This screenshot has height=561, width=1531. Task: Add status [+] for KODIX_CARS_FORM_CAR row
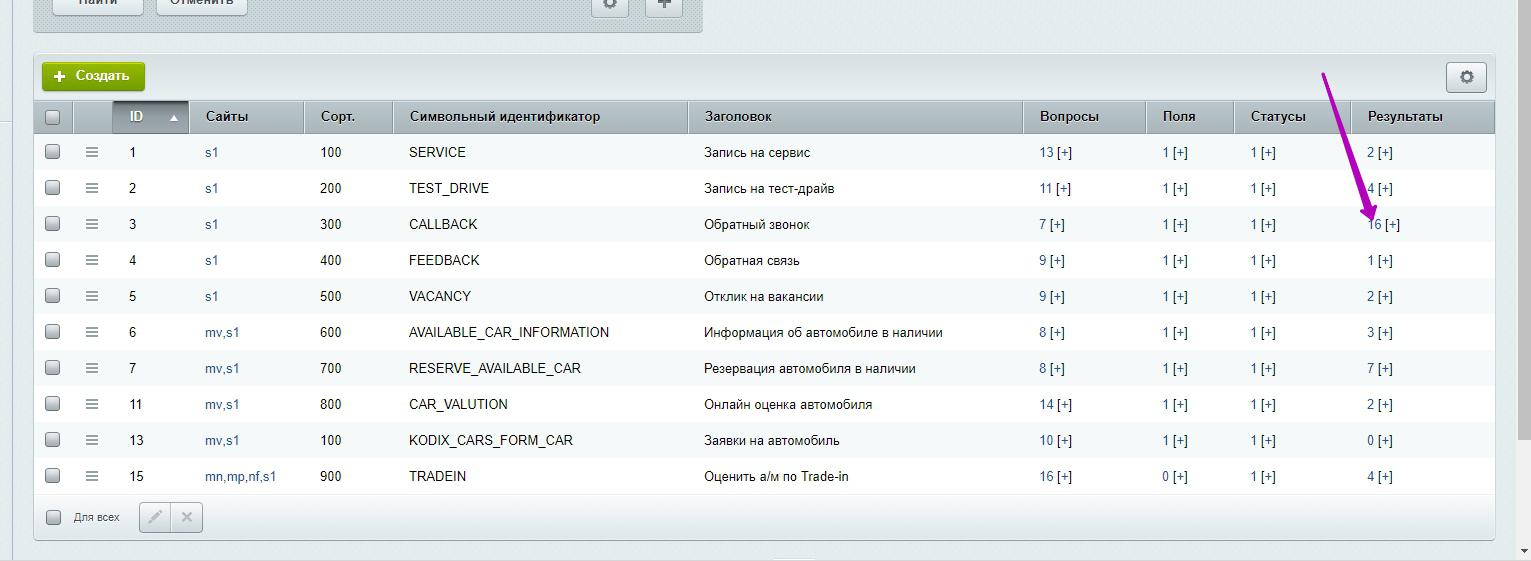[1268, 441]
